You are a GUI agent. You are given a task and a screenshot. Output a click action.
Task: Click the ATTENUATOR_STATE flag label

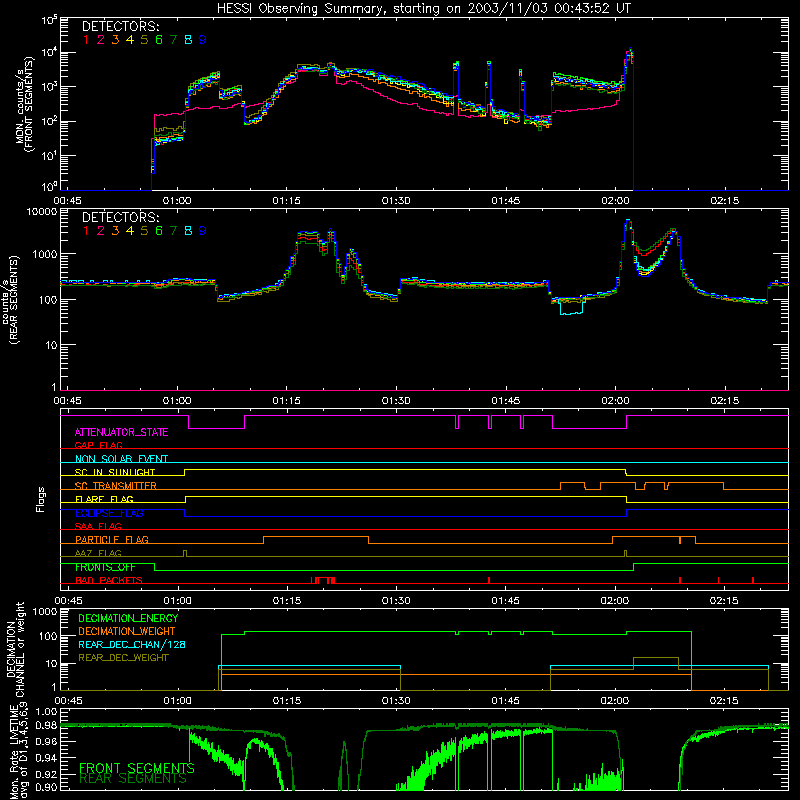point(121,432)
